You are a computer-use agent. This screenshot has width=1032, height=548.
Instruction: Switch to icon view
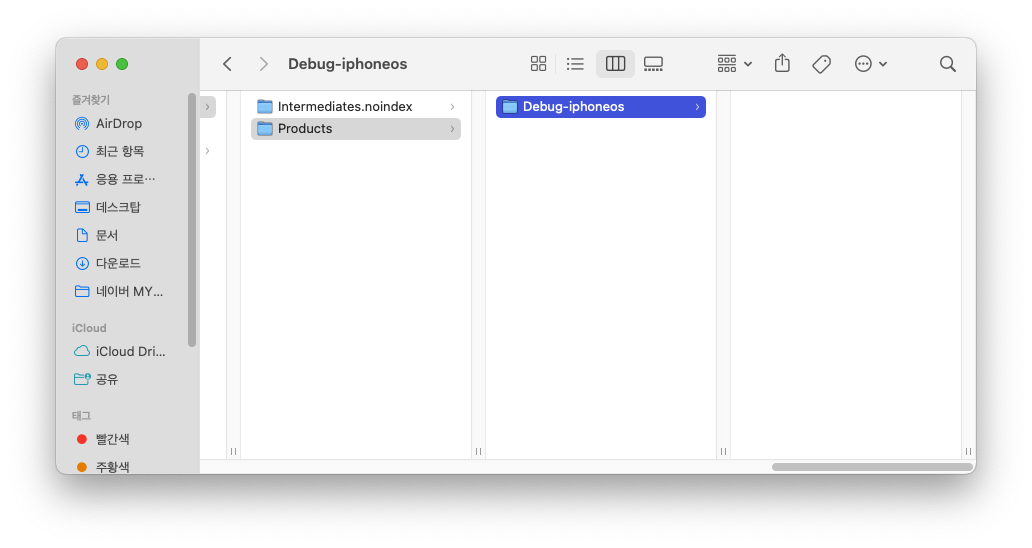pyautogui.click(x=538, y=64)
